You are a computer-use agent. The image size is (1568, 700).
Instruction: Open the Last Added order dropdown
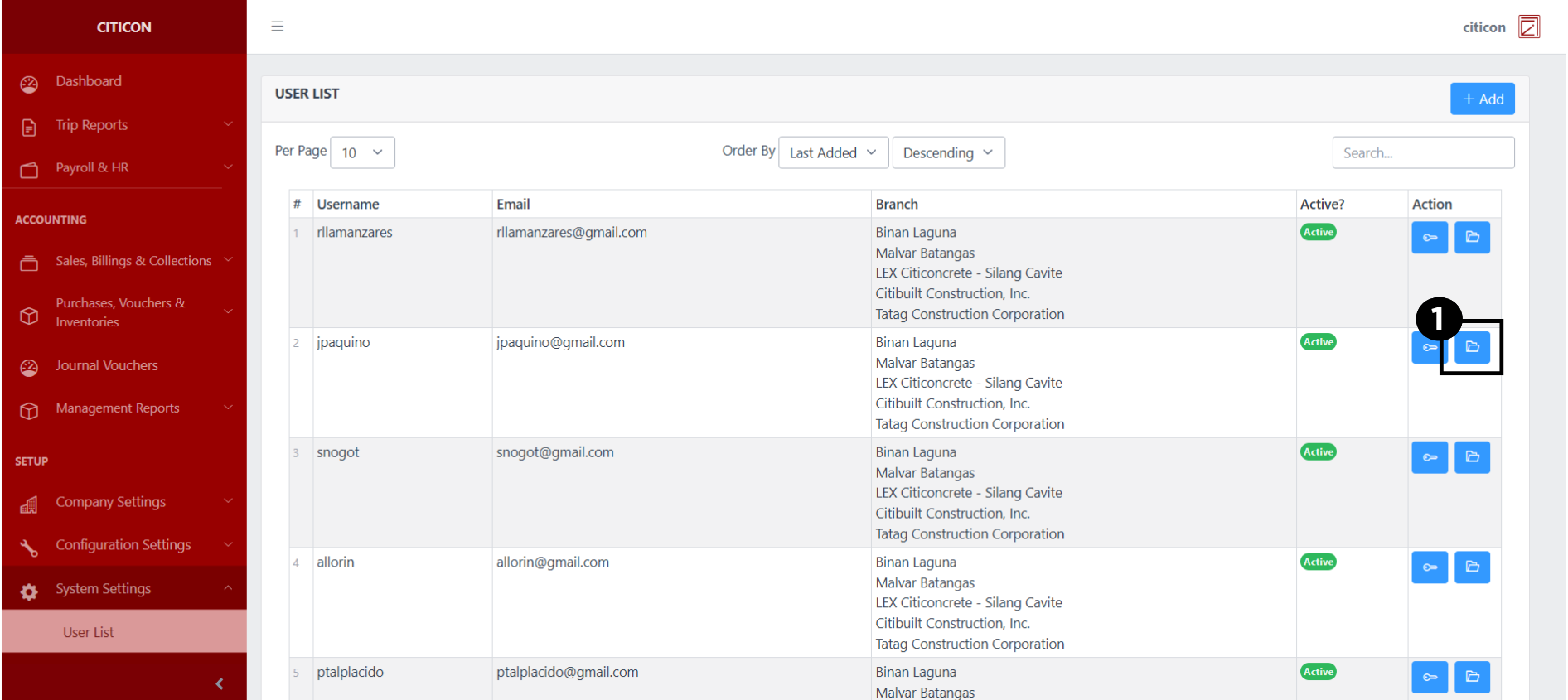click(833, 152)
